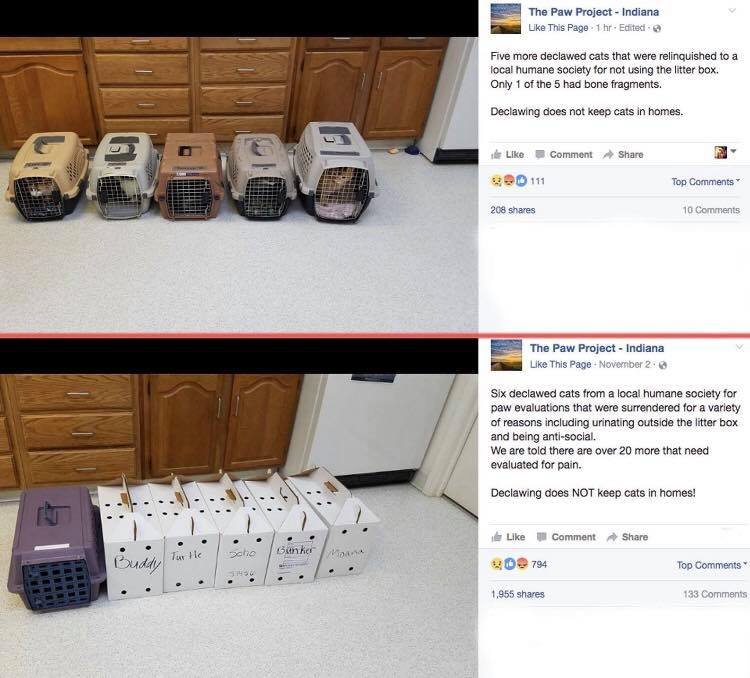Click Like This Page on top post
This screenshot has width=750, height=678.
click(558, 28)
